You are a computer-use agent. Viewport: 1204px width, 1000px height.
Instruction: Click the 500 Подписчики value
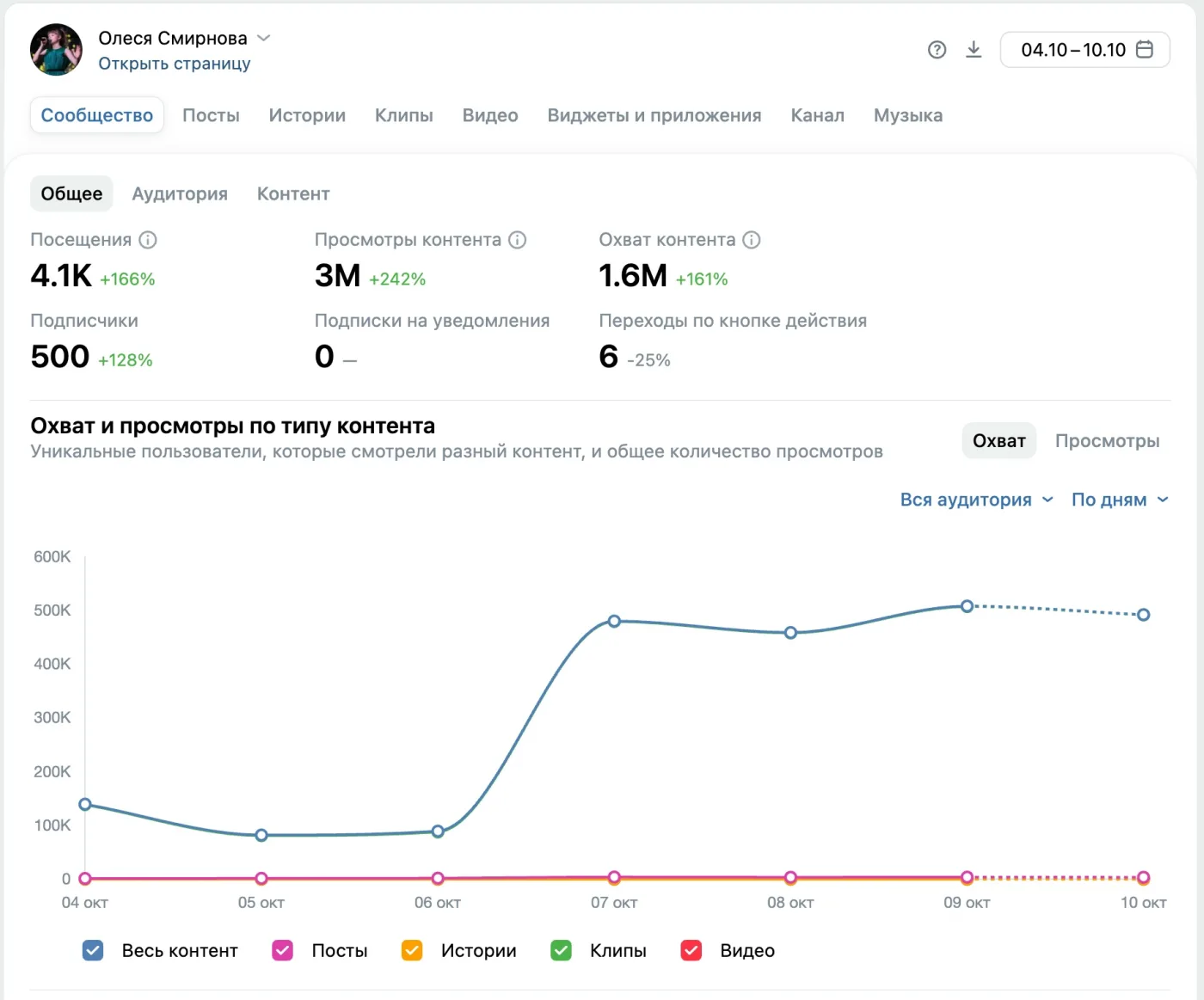[60, 356]
